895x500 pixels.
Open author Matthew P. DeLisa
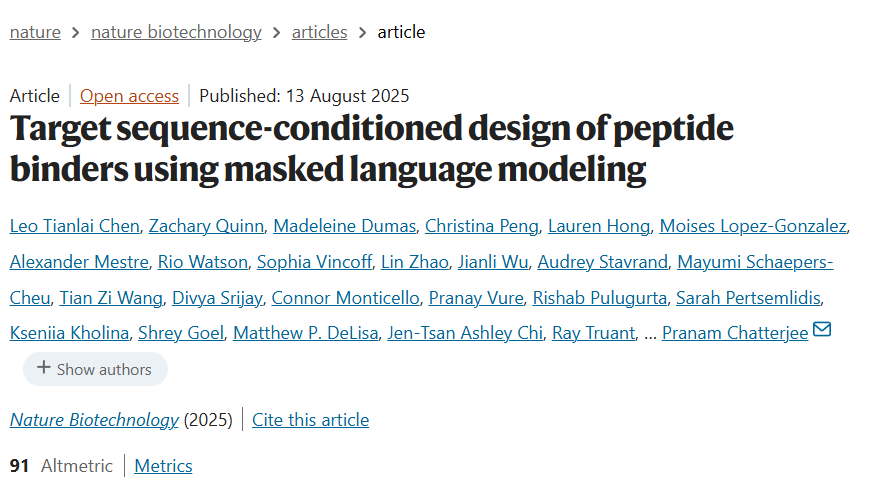(306, 333)
